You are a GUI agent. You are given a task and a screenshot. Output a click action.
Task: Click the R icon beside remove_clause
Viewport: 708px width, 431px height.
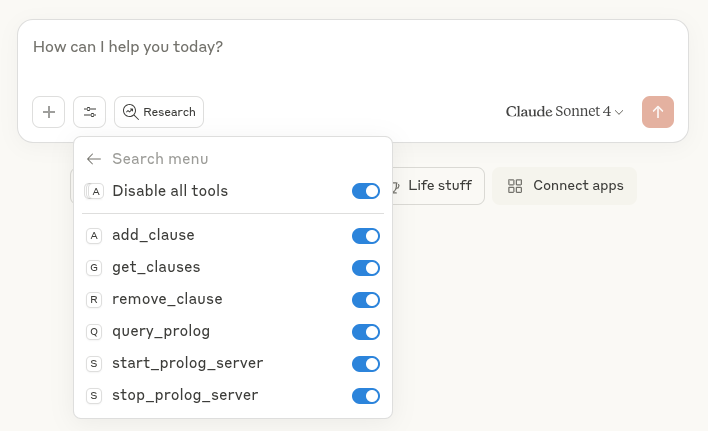click(x=94, y=300)
